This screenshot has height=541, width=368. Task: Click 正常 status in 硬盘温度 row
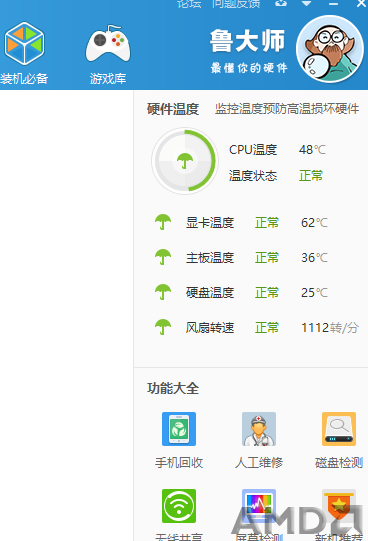coord(267,293)
